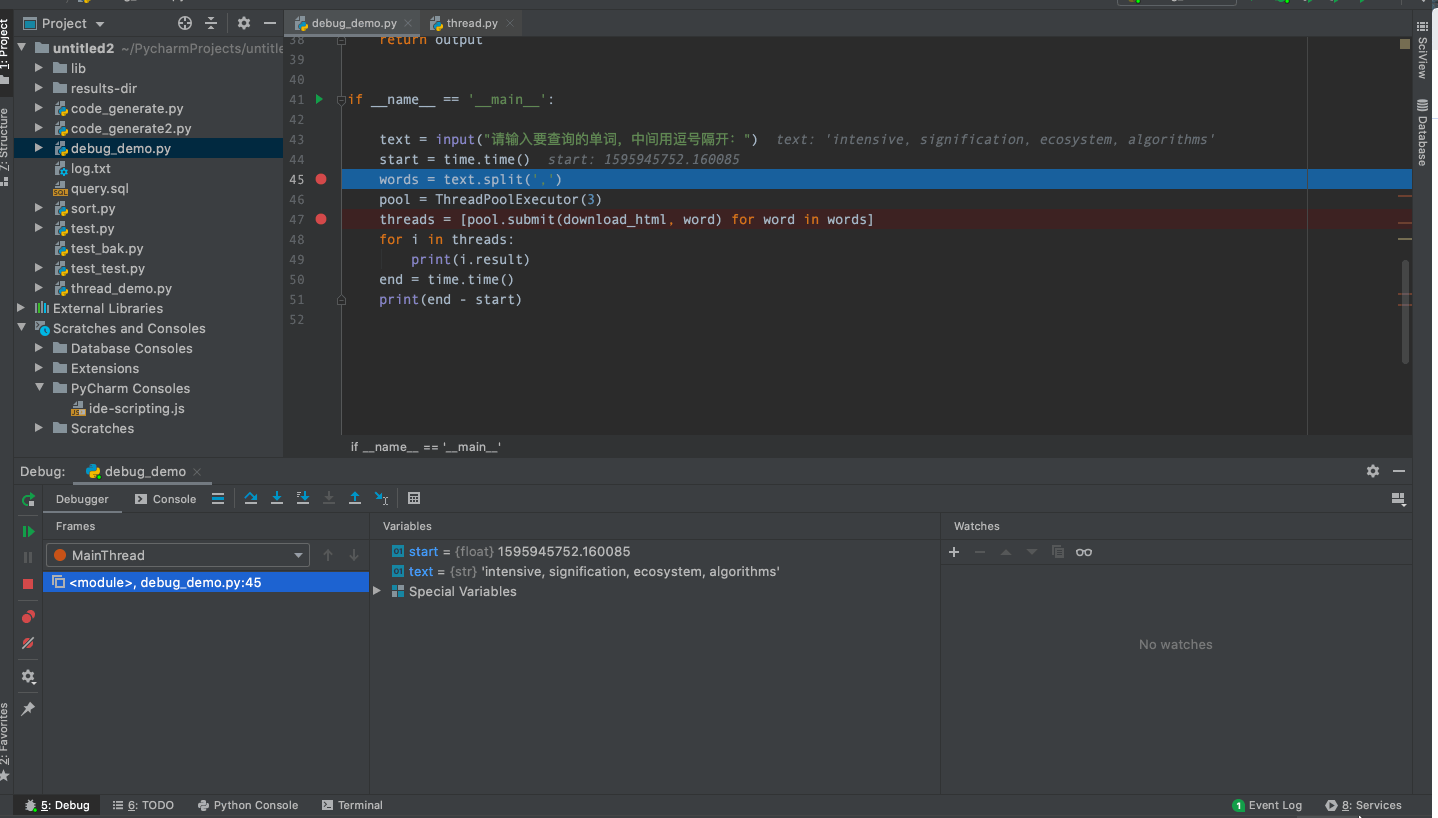Expand Special Variables node
Screen dimensions: 1438x818
pyautogui.click(x=377, y=591)
